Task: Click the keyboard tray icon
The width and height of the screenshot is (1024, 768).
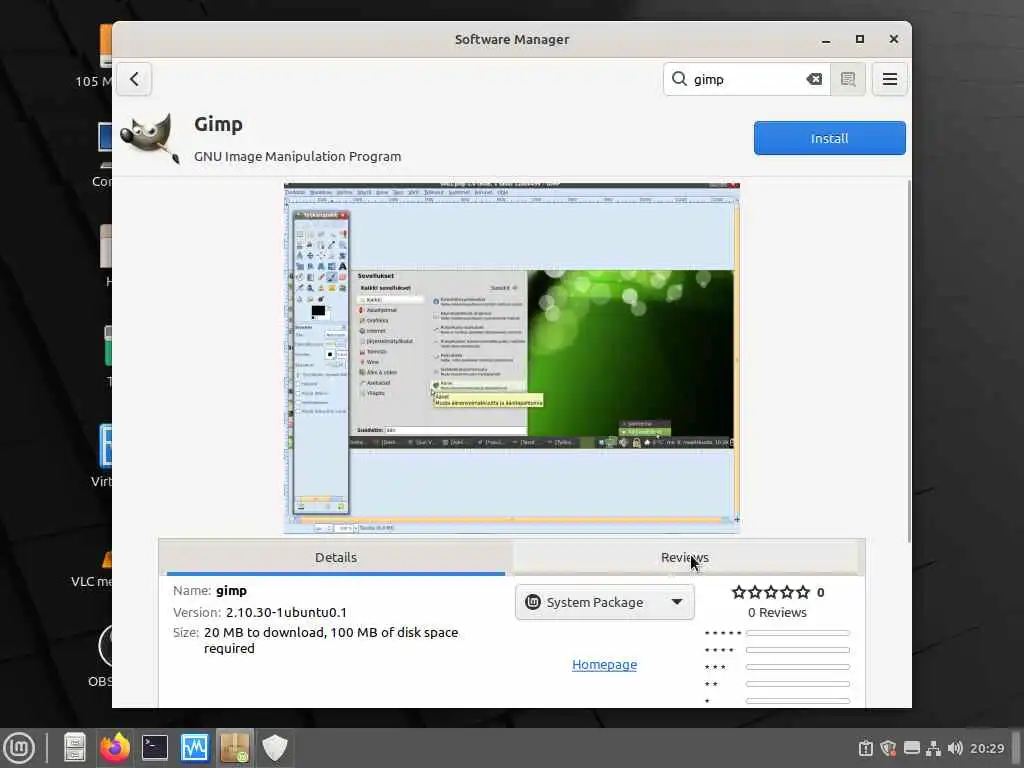Action: pyautogui.click(x=912, y=748)
